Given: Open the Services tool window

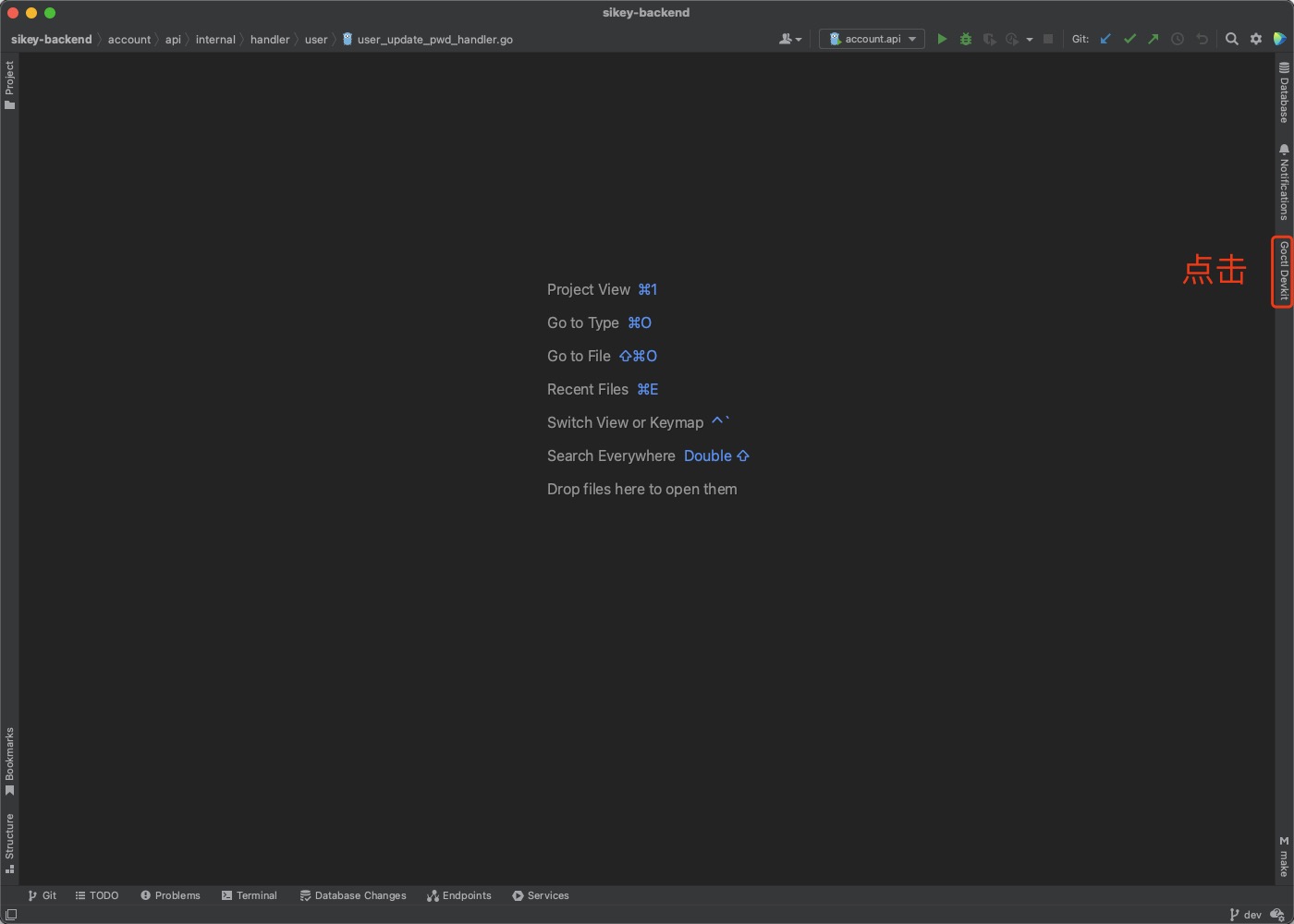Looking at the screenshot, I should point(541,895).
